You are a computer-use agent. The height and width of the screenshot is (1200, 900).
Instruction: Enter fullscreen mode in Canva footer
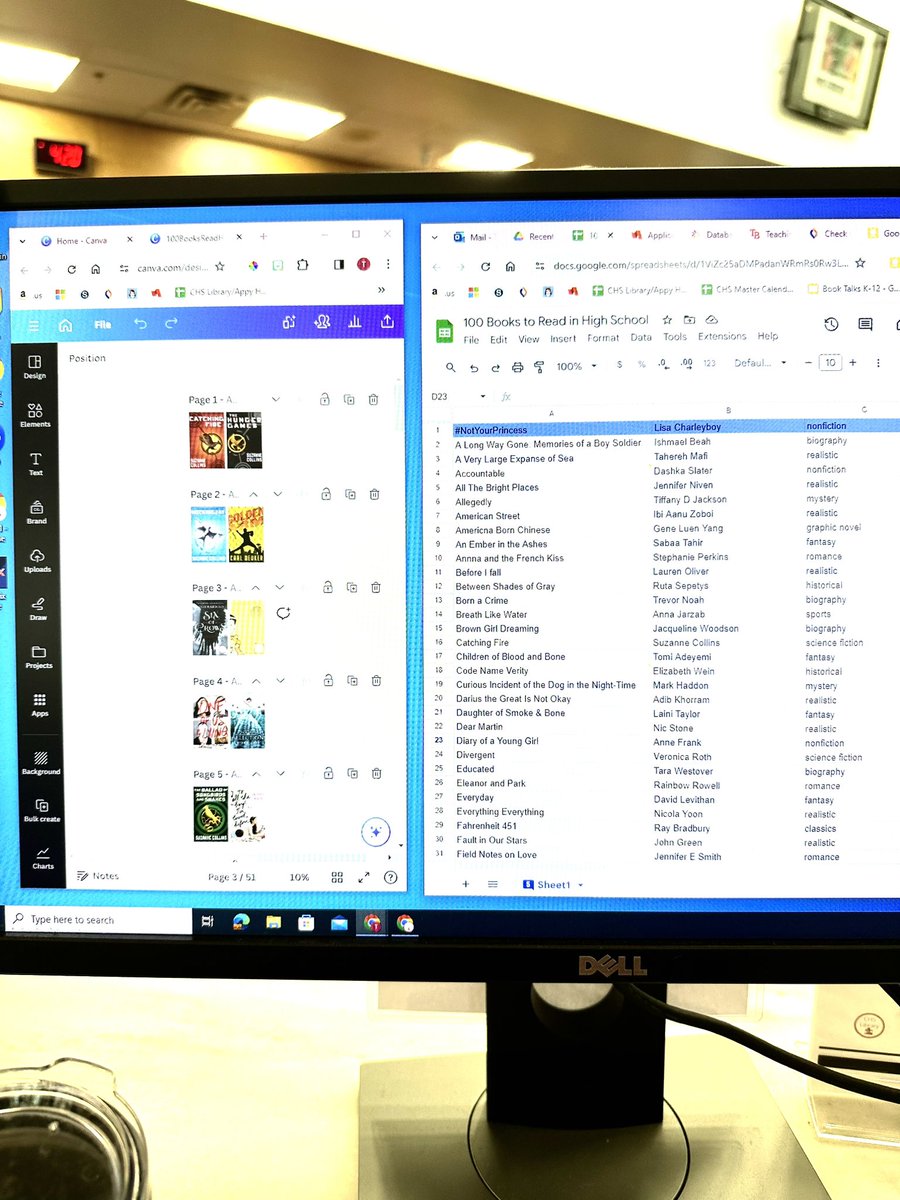[364, 877]
